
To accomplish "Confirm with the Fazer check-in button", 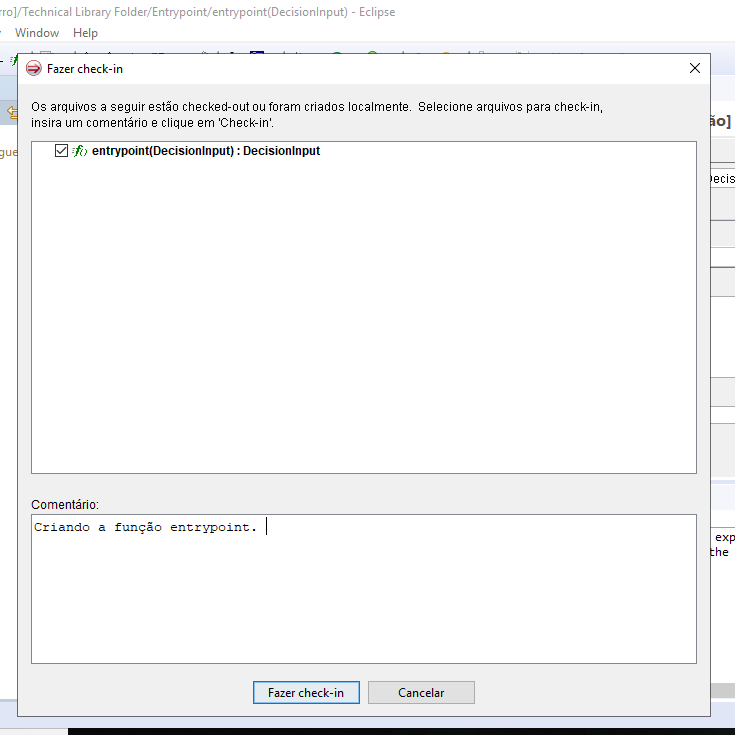I will [306, 692].
